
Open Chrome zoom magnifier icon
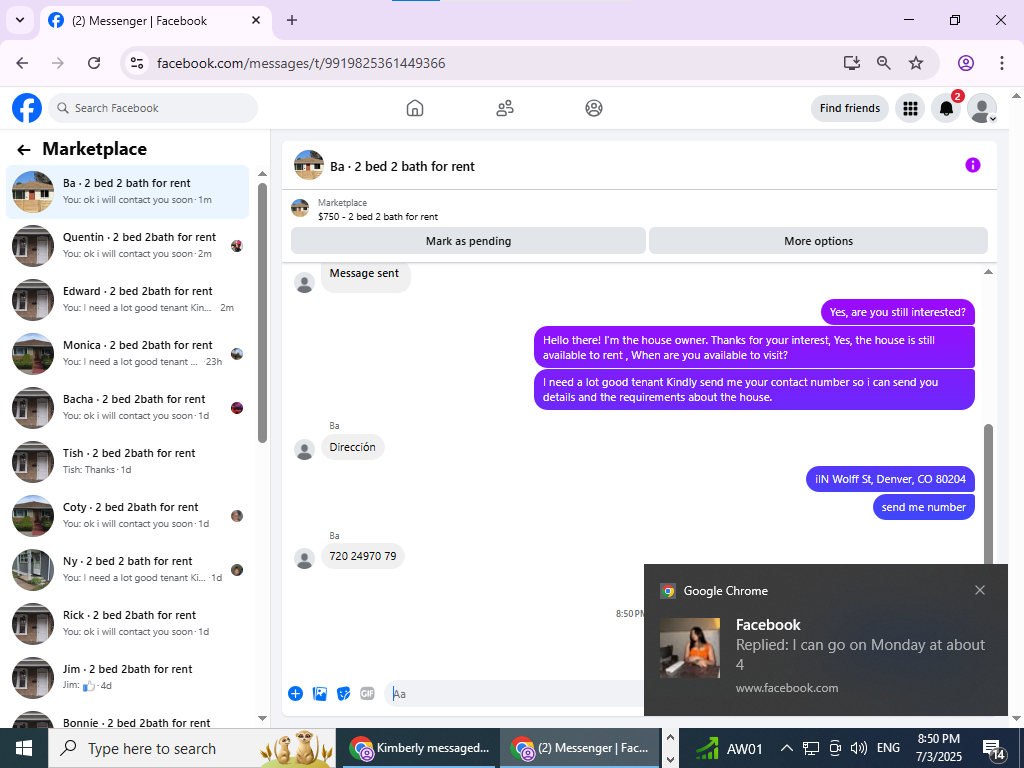coord(884,63)
